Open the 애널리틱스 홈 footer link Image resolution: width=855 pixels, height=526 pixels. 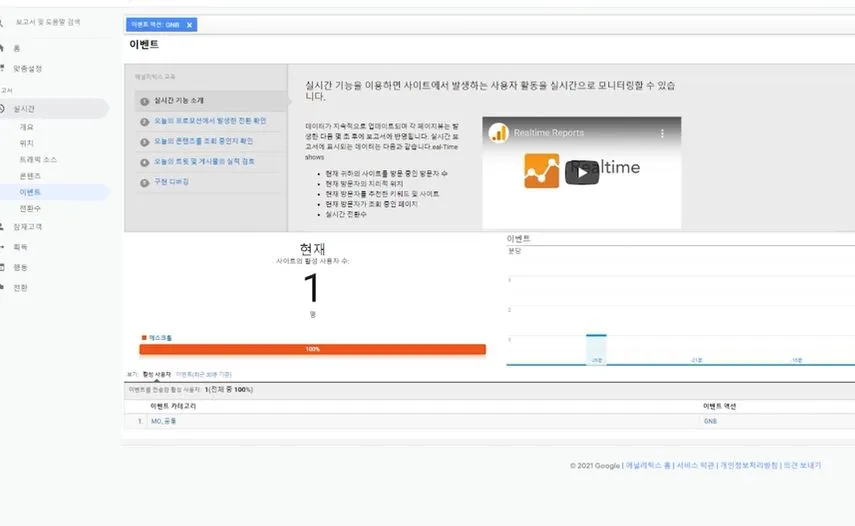pos(648,465)
